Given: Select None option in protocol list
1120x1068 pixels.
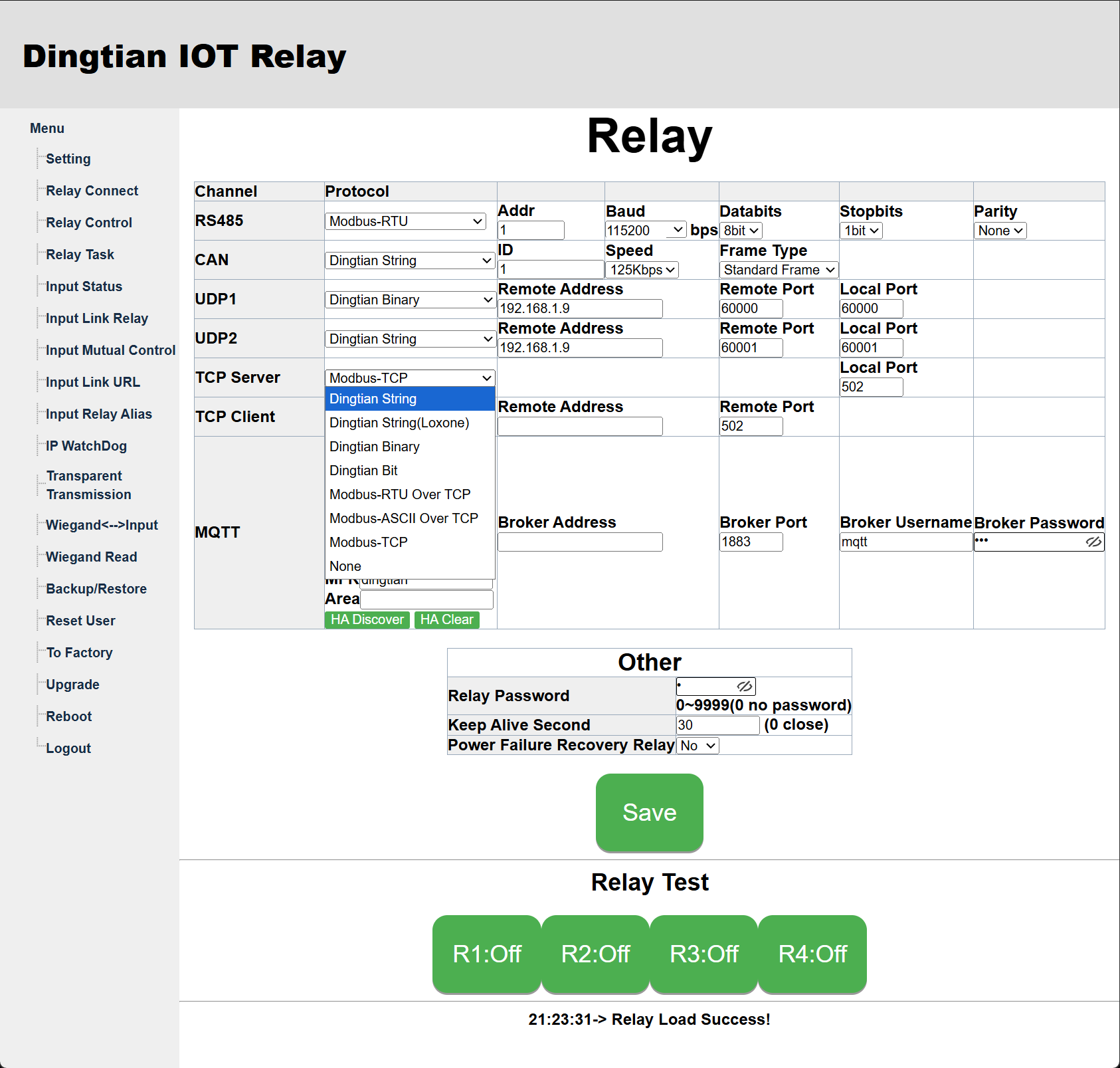Looking at the screenshot, I should coord(410,566).
